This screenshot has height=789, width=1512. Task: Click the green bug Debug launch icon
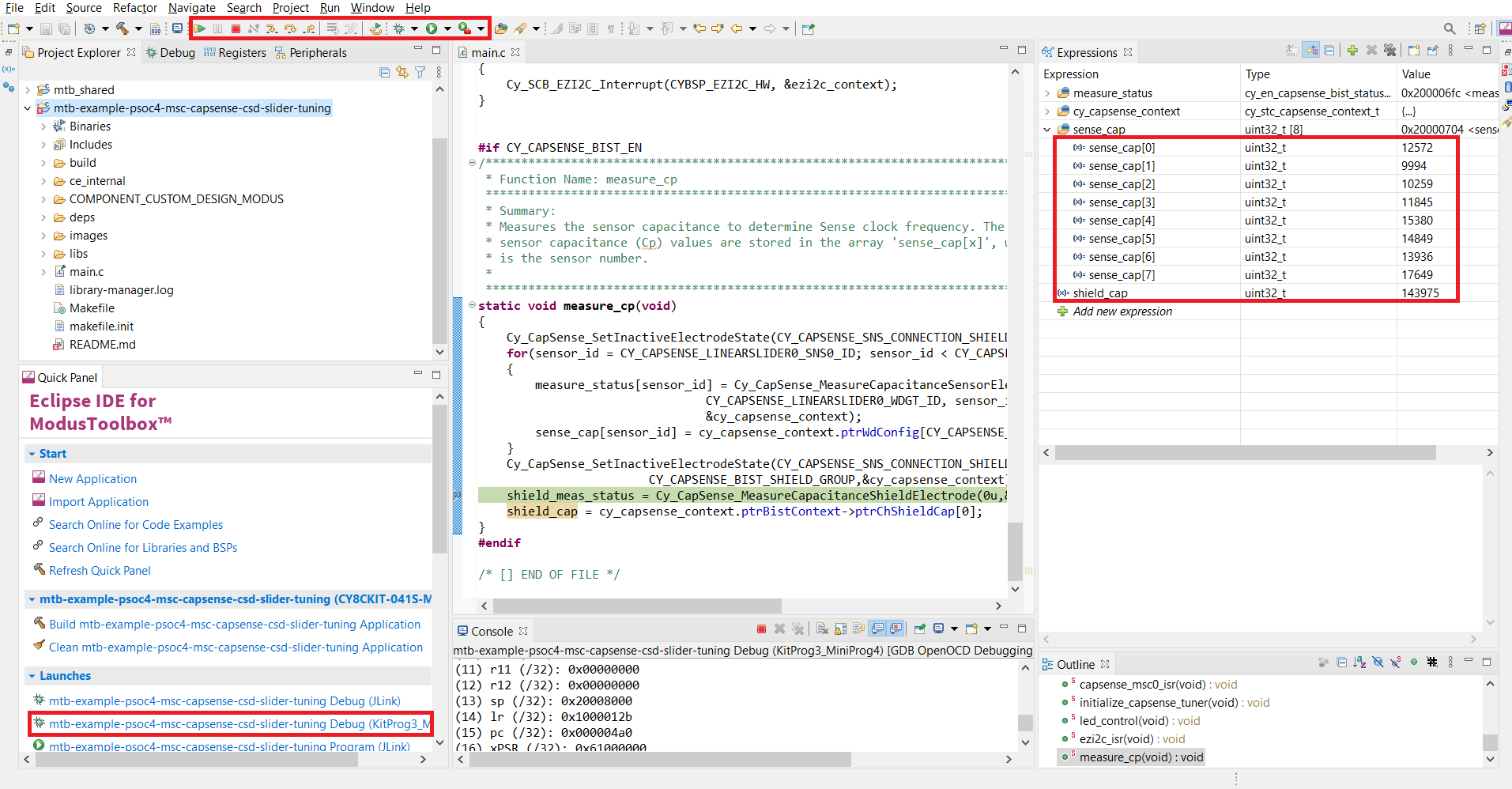pyautogui.click(x=399, y=29)
